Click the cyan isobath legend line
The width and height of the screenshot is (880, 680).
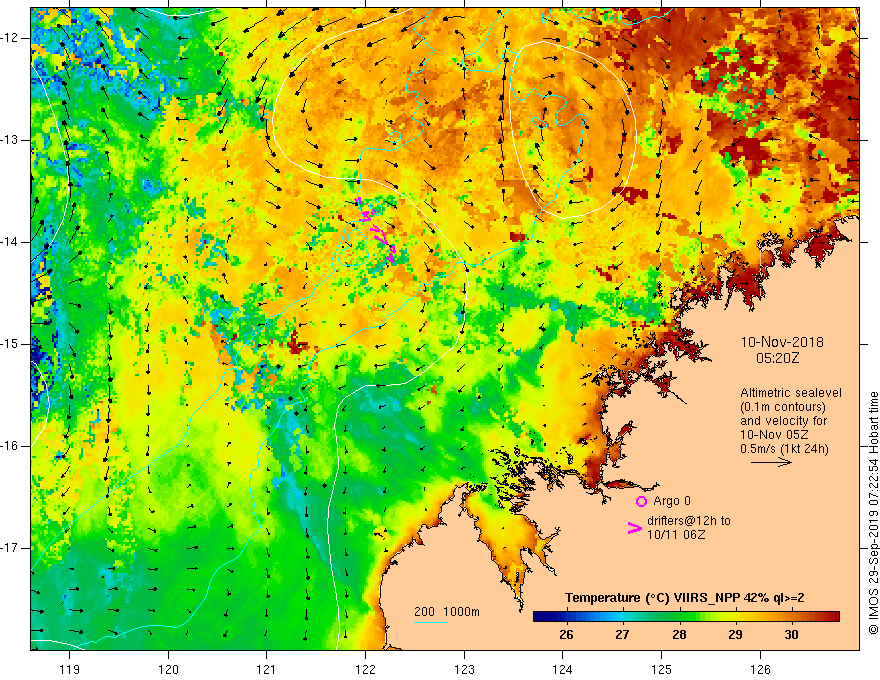(x=430, y=622)
